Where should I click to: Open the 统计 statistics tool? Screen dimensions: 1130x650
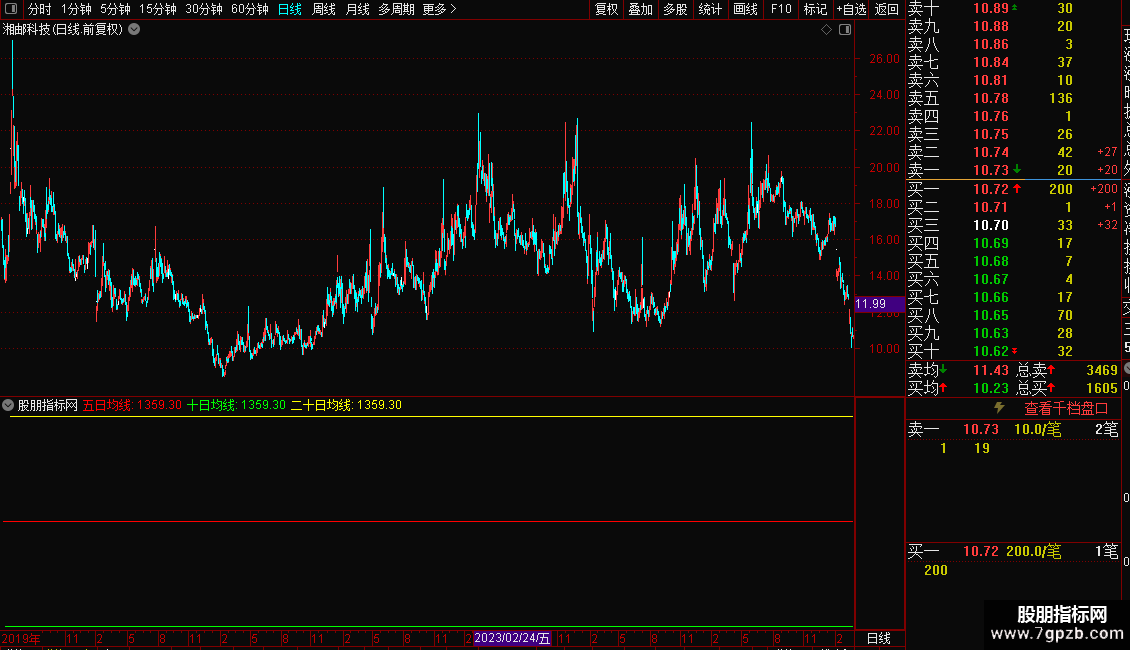coord(710,9)
